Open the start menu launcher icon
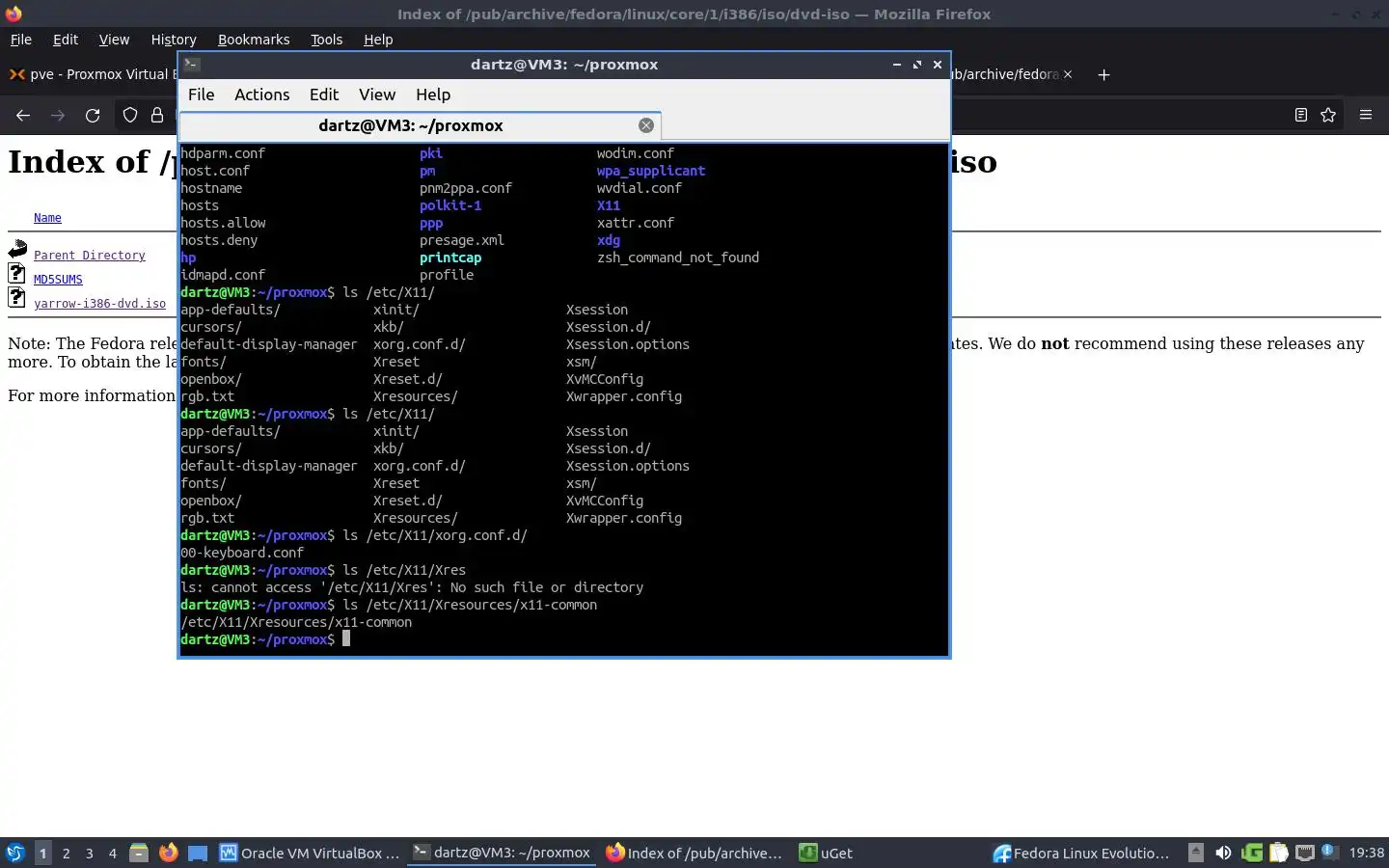 [15, 853]
